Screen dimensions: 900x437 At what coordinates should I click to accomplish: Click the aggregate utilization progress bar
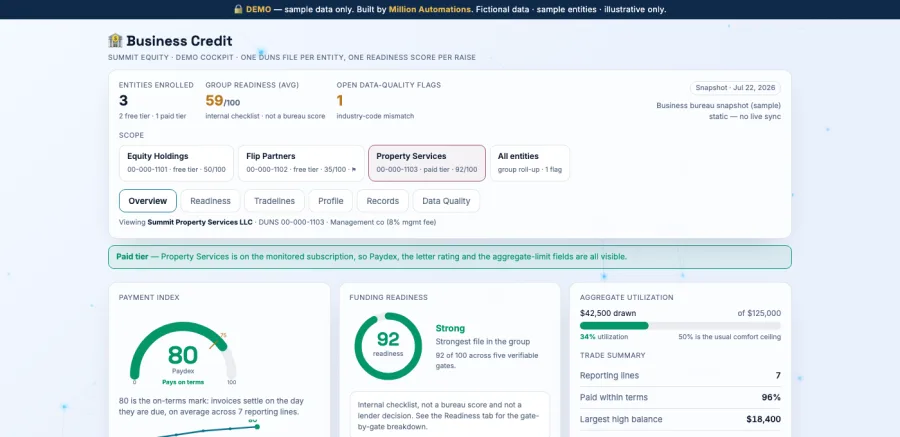point(680,326)
